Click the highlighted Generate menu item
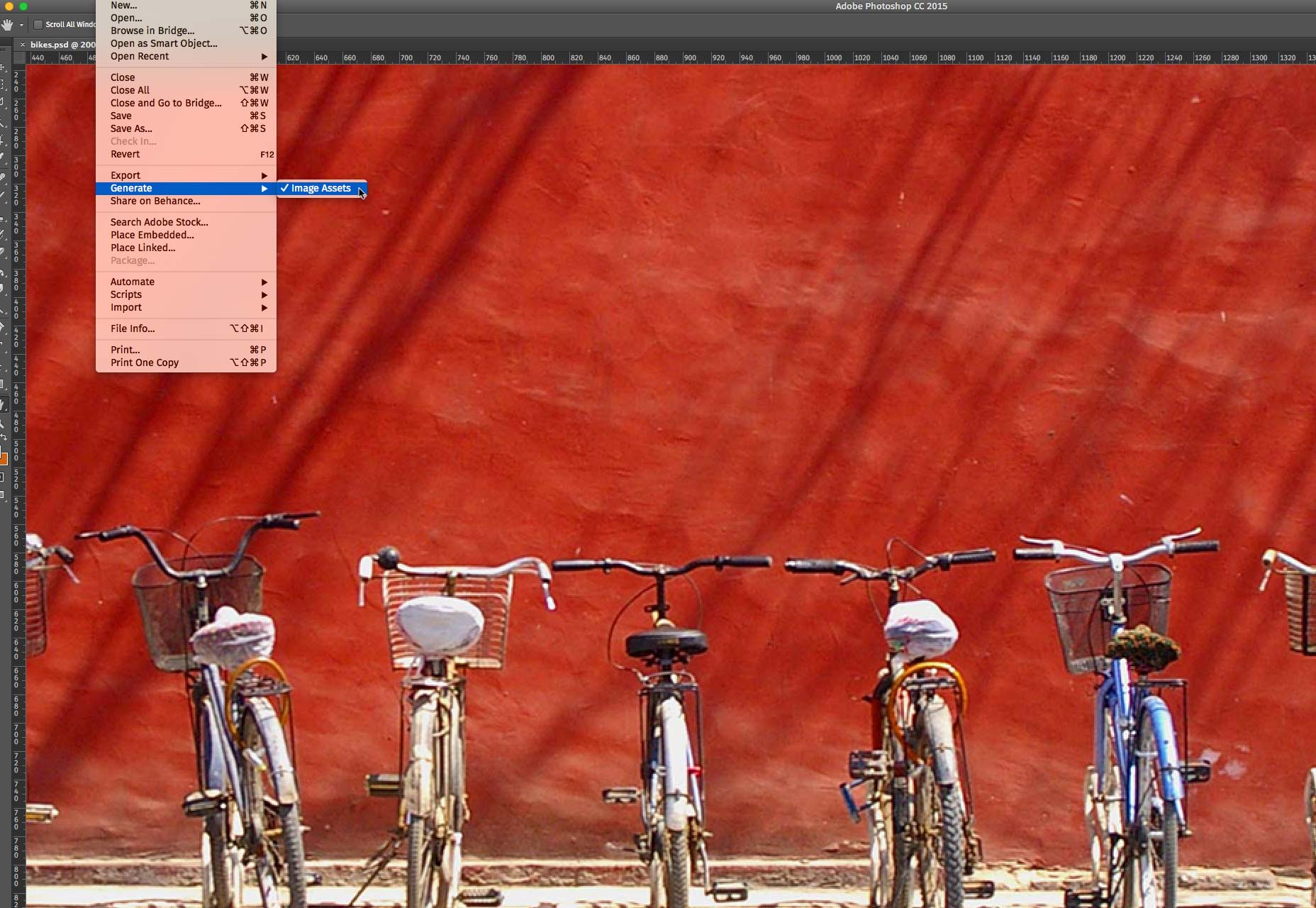Image resolution: width=1316 pixels, height=908 pixels. [186, 188]
